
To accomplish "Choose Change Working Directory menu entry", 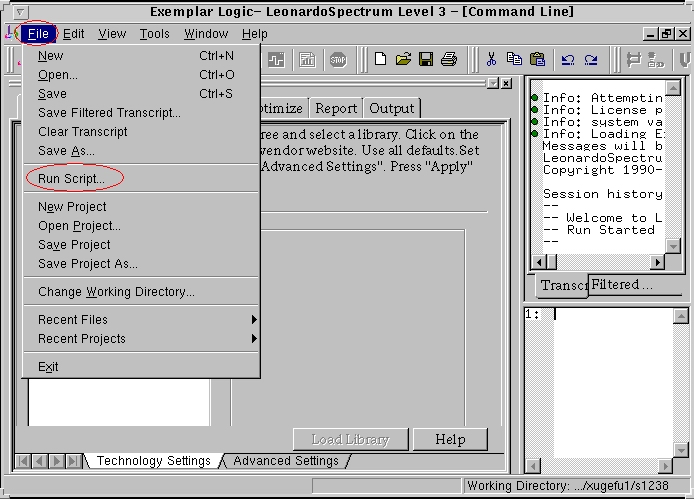I will pyautogui.click(x=116, y=292).
